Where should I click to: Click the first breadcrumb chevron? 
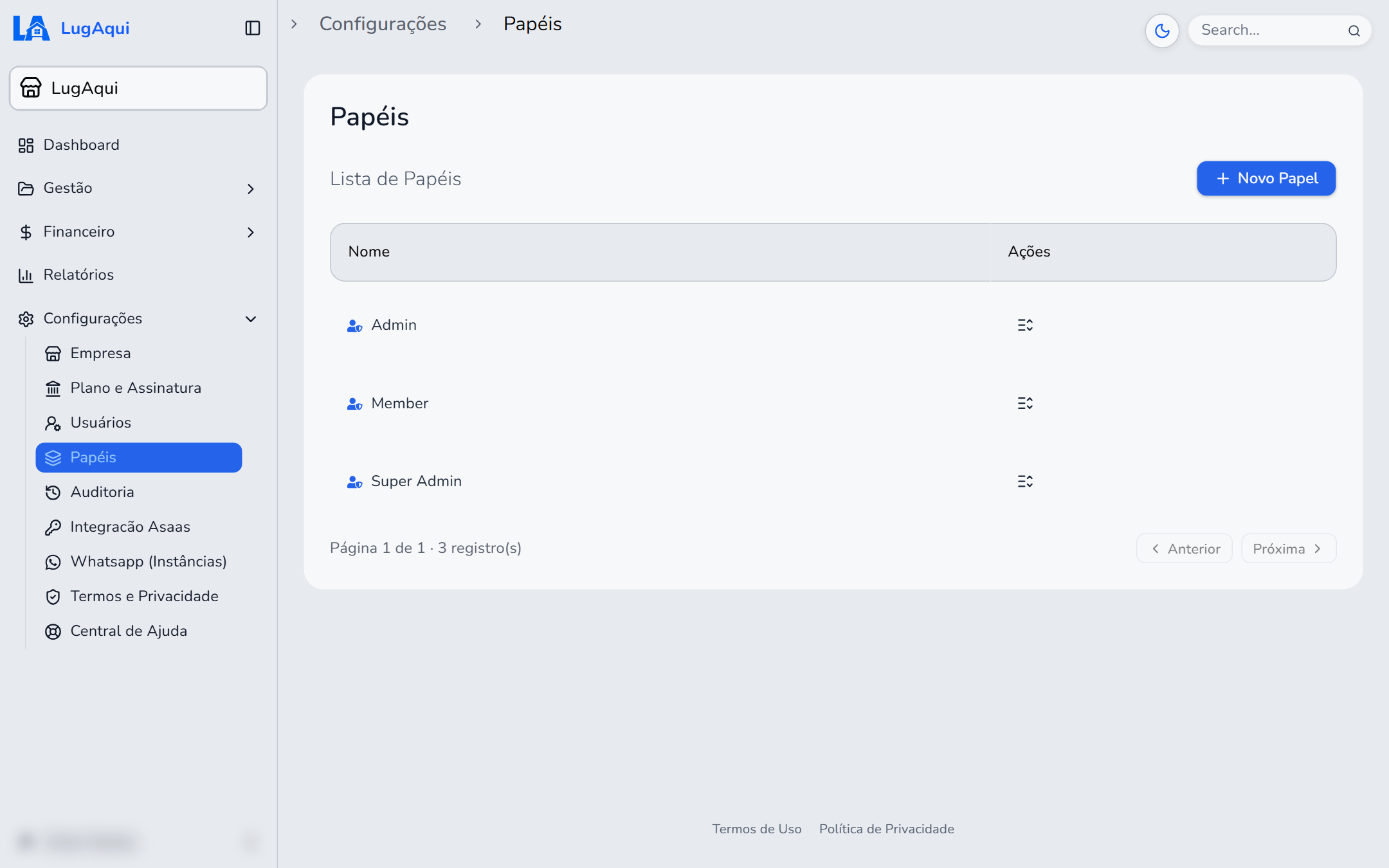point(294,24)
